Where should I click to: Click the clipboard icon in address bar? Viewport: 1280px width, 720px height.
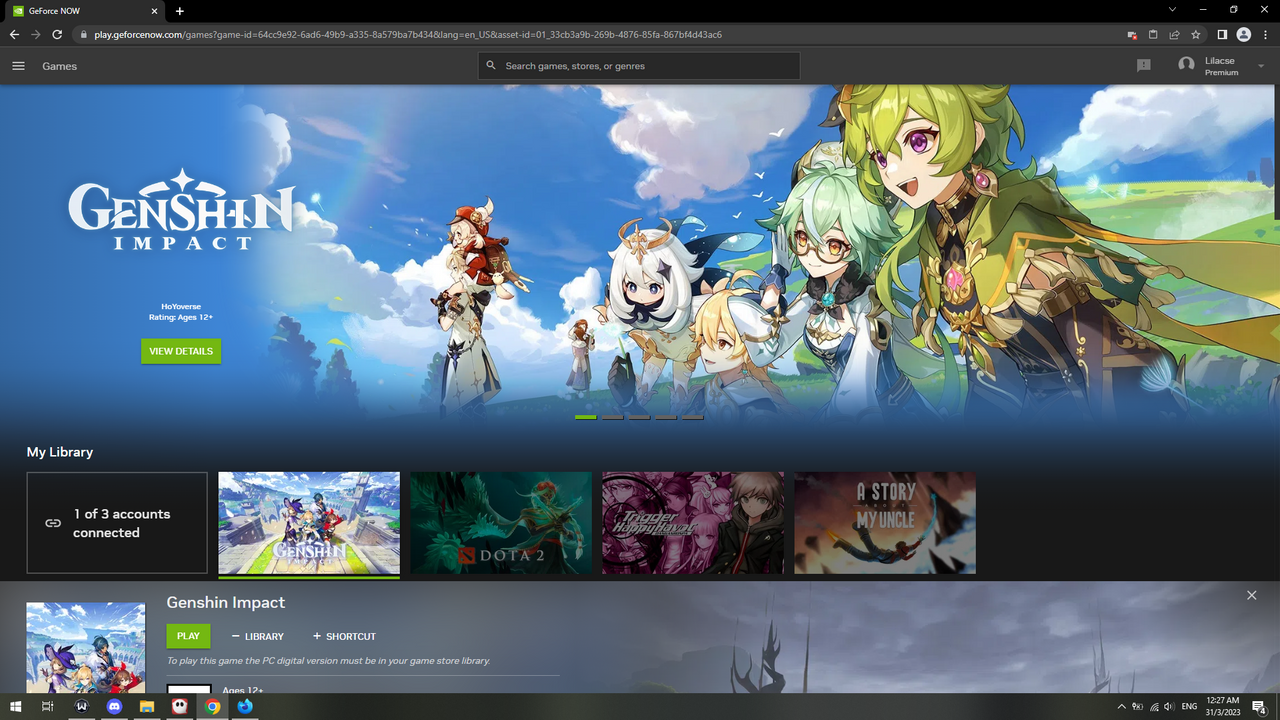pyautogui.click(x=1152, y=34)
